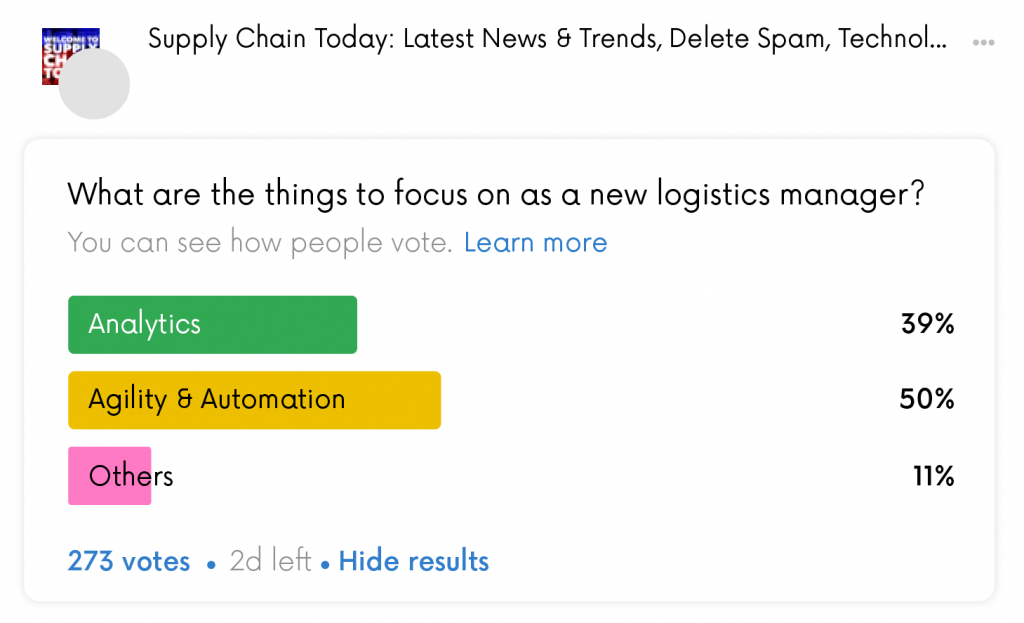Click the right end of the pink Others bar

[x=146, y=475]
